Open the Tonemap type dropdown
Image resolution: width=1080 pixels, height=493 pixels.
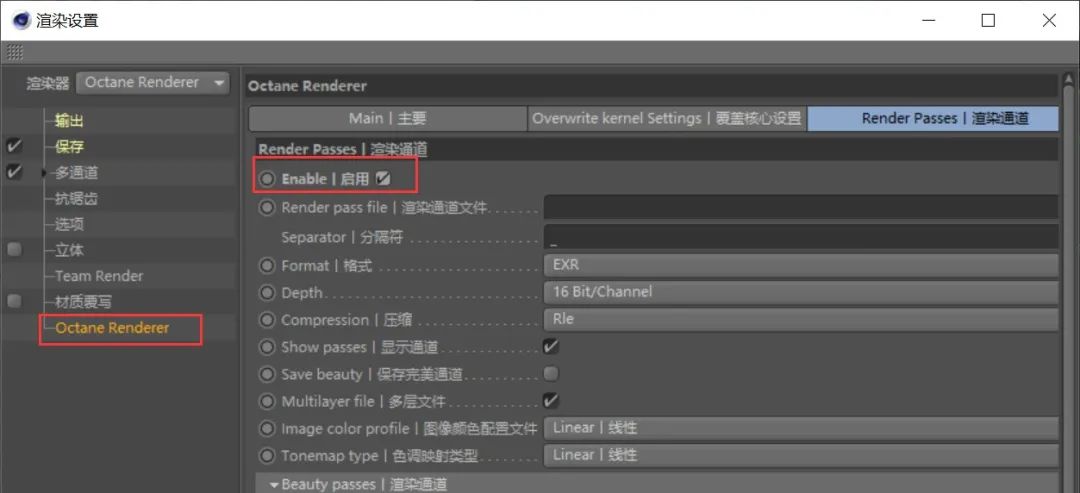point(800,455)
